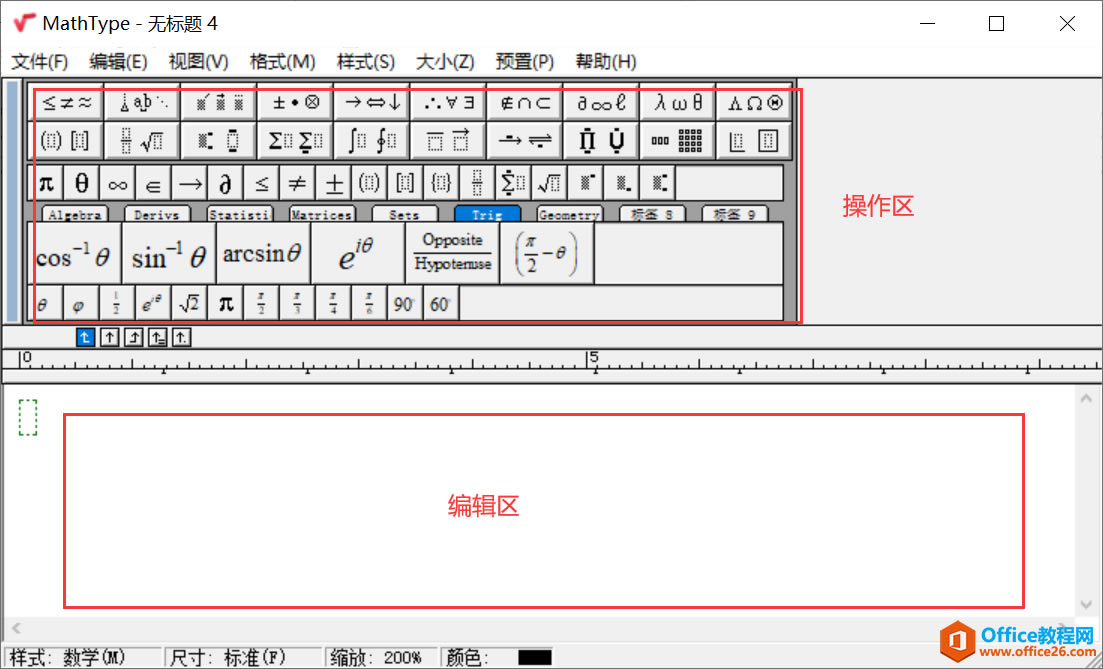This screenshot has width=1103, height=669.
Task: Switch to the Algebra tab
Action: point(75,213)
